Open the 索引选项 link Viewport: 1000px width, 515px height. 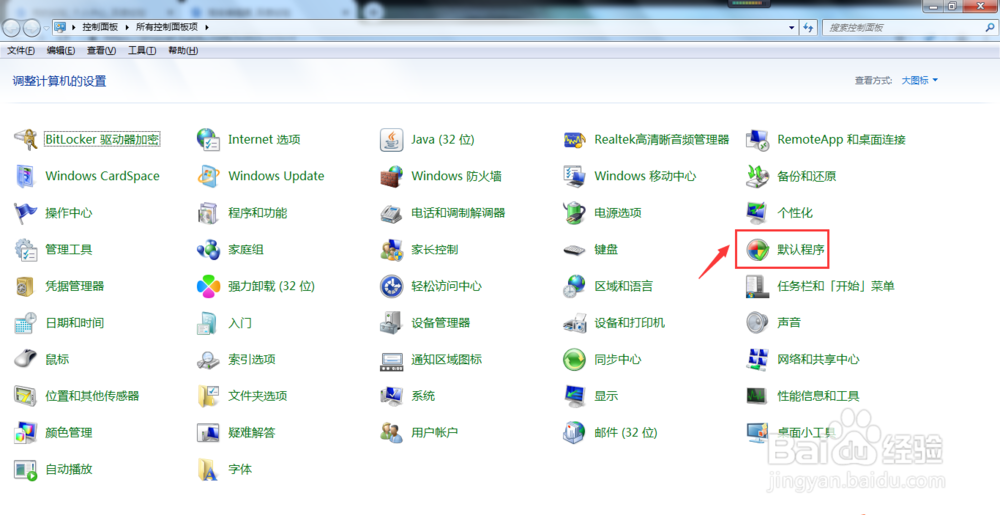coord(252,359)
